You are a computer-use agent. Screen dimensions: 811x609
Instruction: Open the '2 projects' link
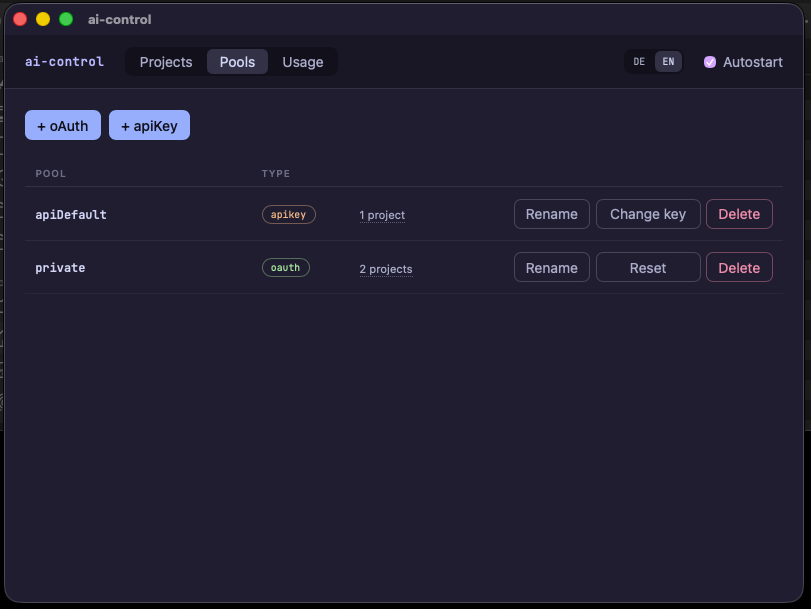pos(386,269)
